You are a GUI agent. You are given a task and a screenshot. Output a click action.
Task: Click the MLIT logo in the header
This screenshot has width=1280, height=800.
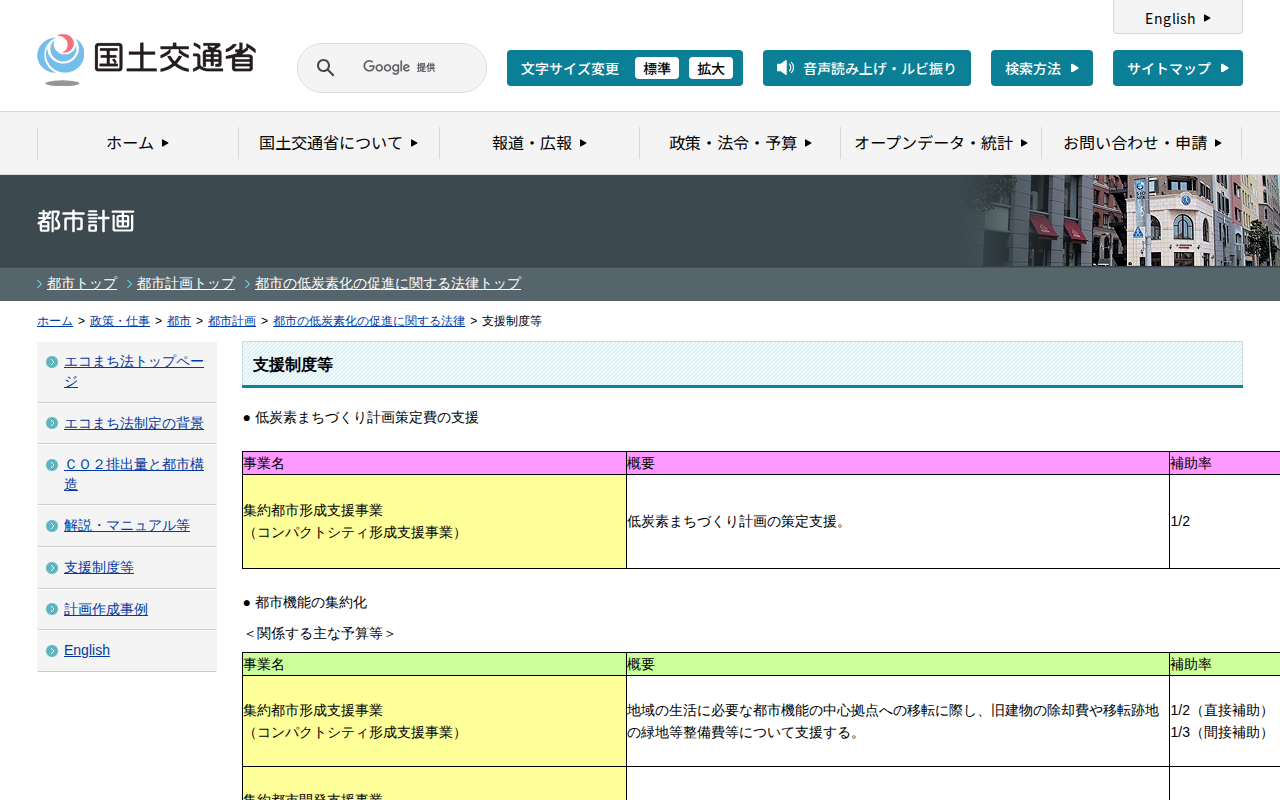coord(146,59)
